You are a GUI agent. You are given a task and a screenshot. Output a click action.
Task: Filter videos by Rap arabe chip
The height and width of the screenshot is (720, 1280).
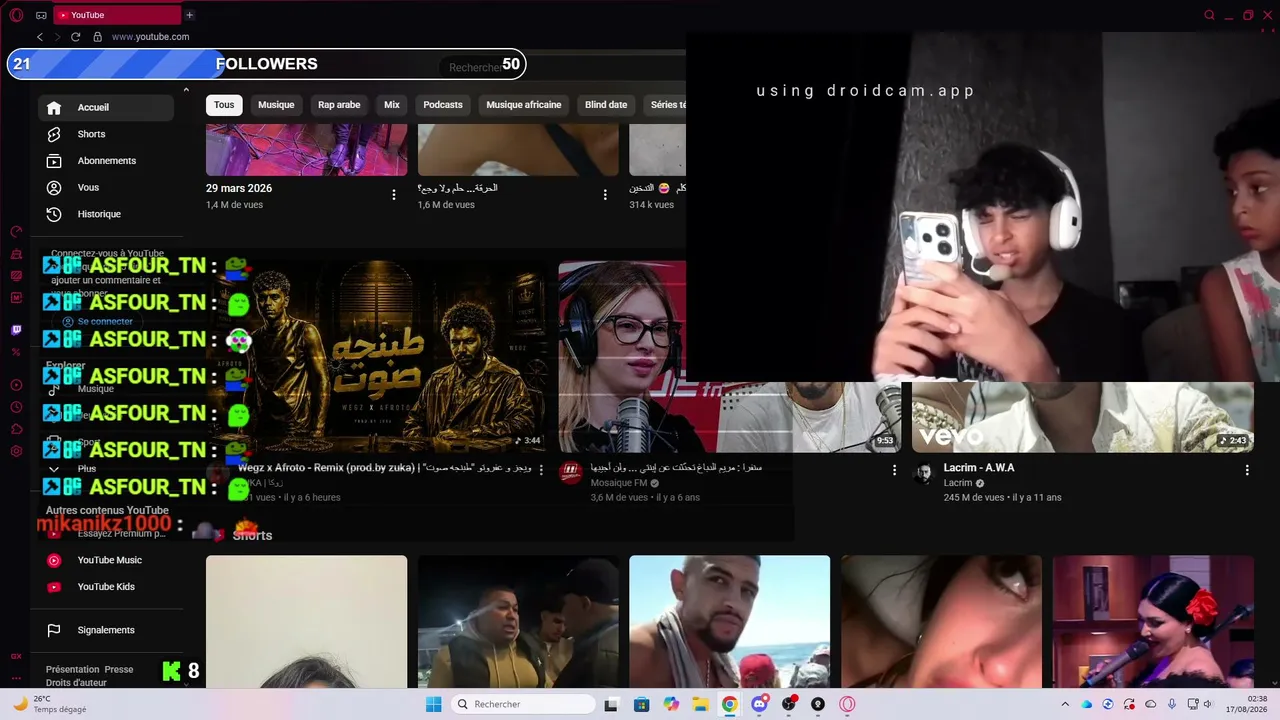(339, 105)
